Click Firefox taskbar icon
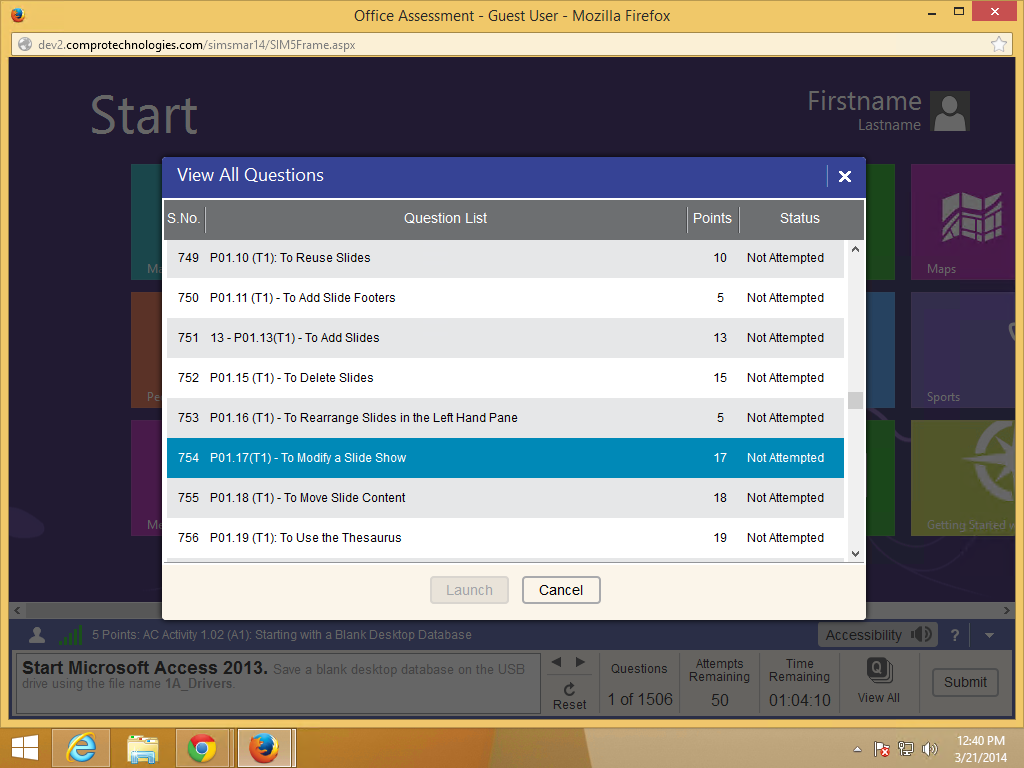The height and width of the screenshot is (768, 1024). (264, 748)
